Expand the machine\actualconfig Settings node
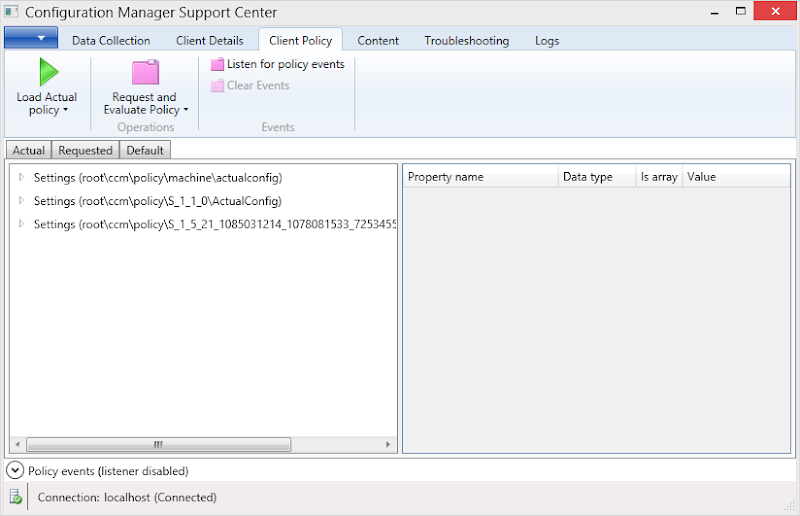This screenshot has width=800, height=516. pos(21,177)
